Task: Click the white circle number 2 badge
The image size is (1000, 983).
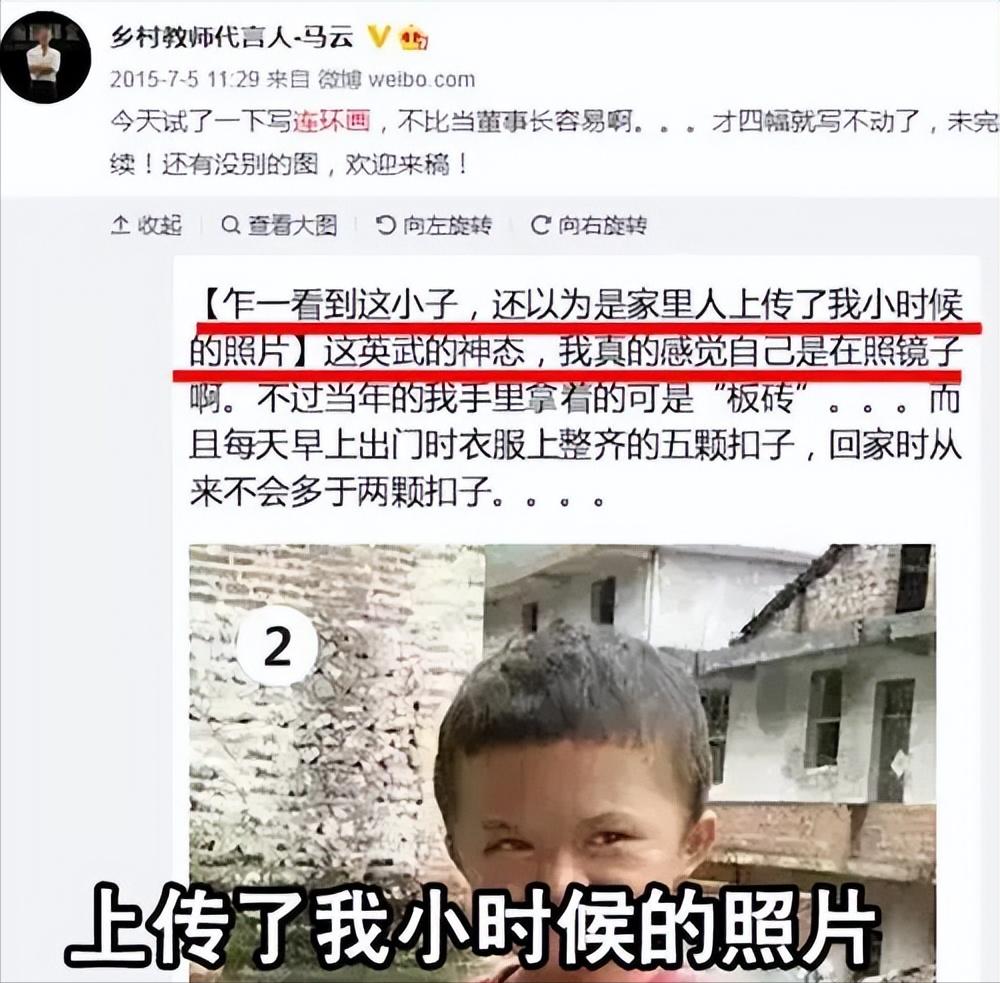Action: tap(277, 646)
